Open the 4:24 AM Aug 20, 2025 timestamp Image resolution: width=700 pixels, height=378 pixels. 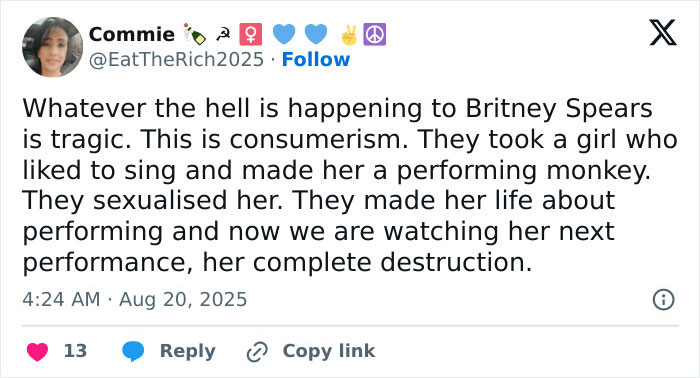point(134,299)
